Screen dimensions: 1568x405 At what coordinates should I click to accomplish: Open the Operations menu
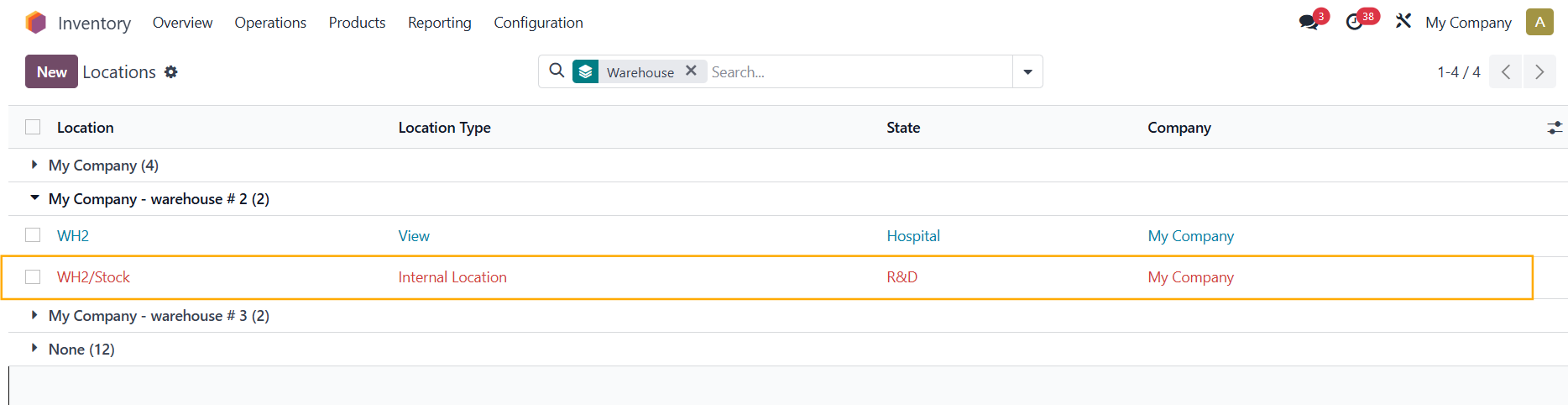pos(270,23)
